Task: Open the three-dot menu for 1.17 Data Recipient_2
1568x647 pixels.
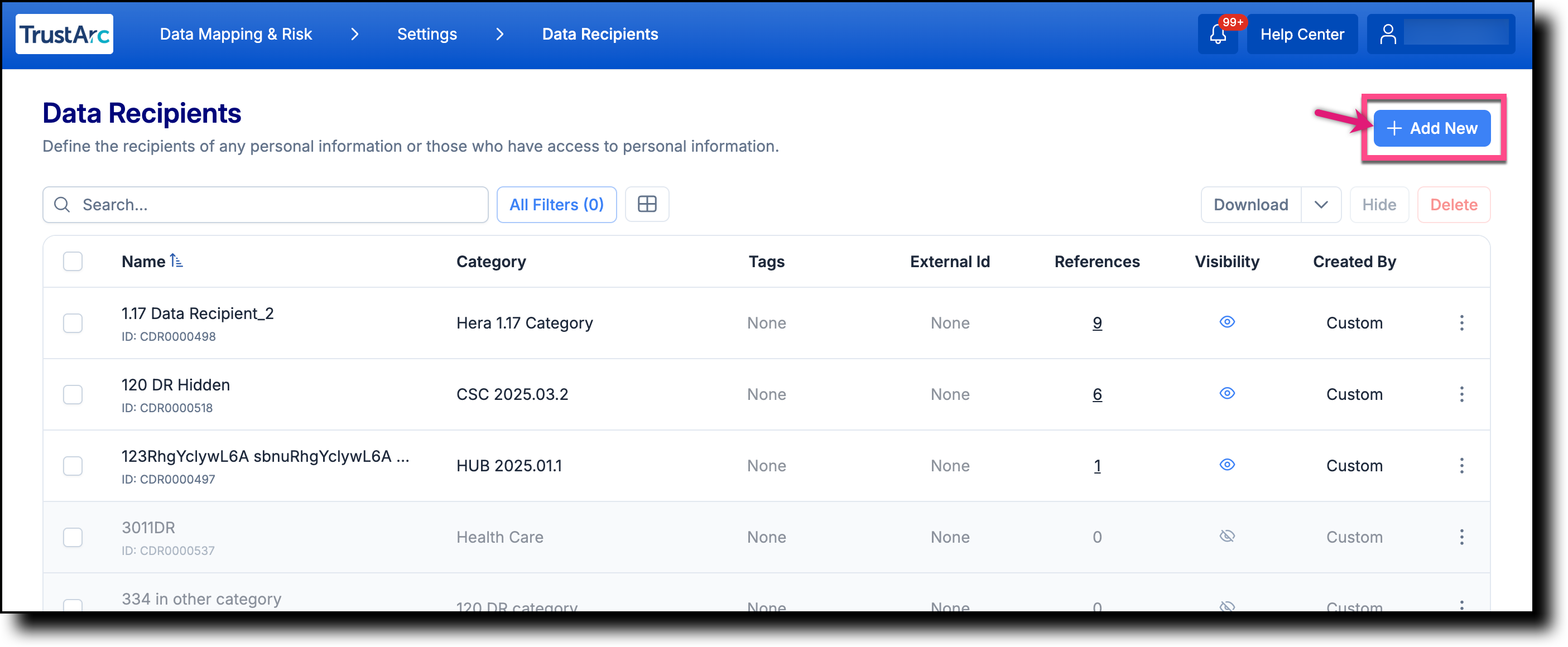Action: pyautogui.click(x=1462, y=323)
